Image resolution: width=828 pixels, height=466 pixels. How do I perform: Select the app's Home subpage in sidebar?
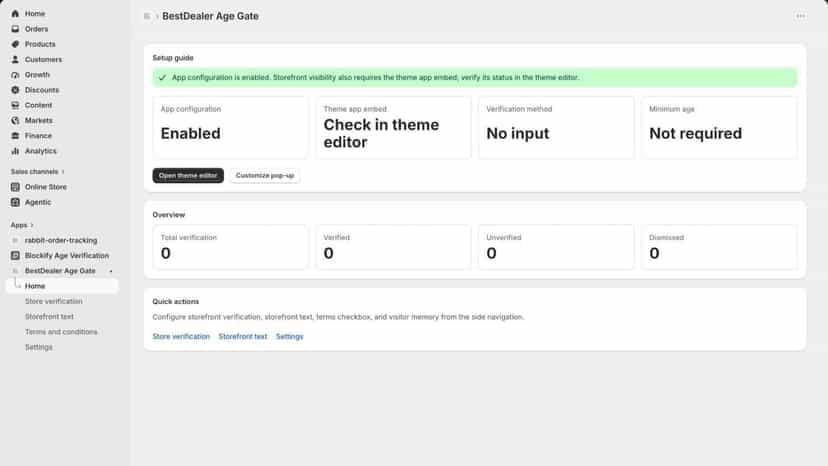click(62, 286)
